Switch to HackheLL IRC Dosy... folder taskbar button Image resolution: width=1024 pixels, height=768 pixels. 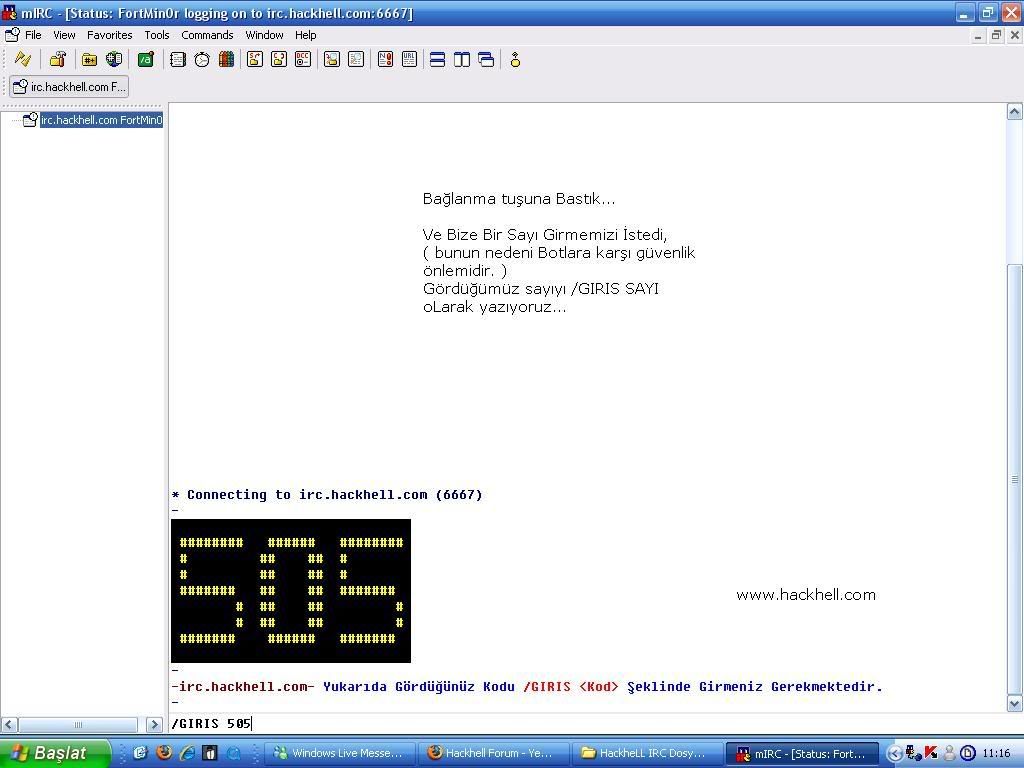647,753
